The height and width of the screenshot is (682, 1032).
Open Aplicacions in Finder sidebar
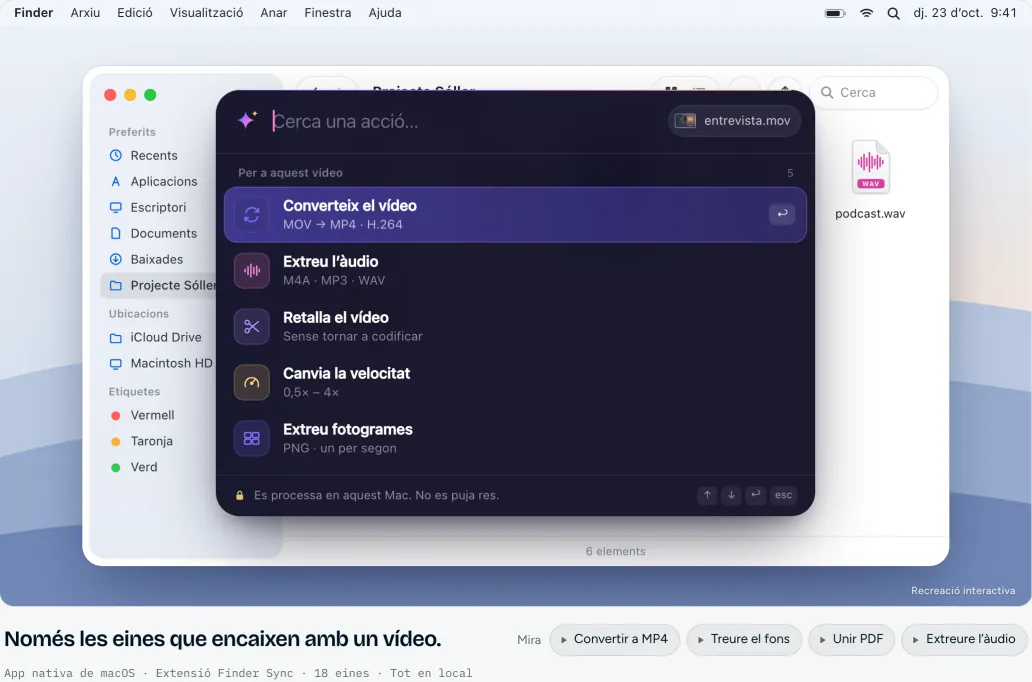coord(163,181)
